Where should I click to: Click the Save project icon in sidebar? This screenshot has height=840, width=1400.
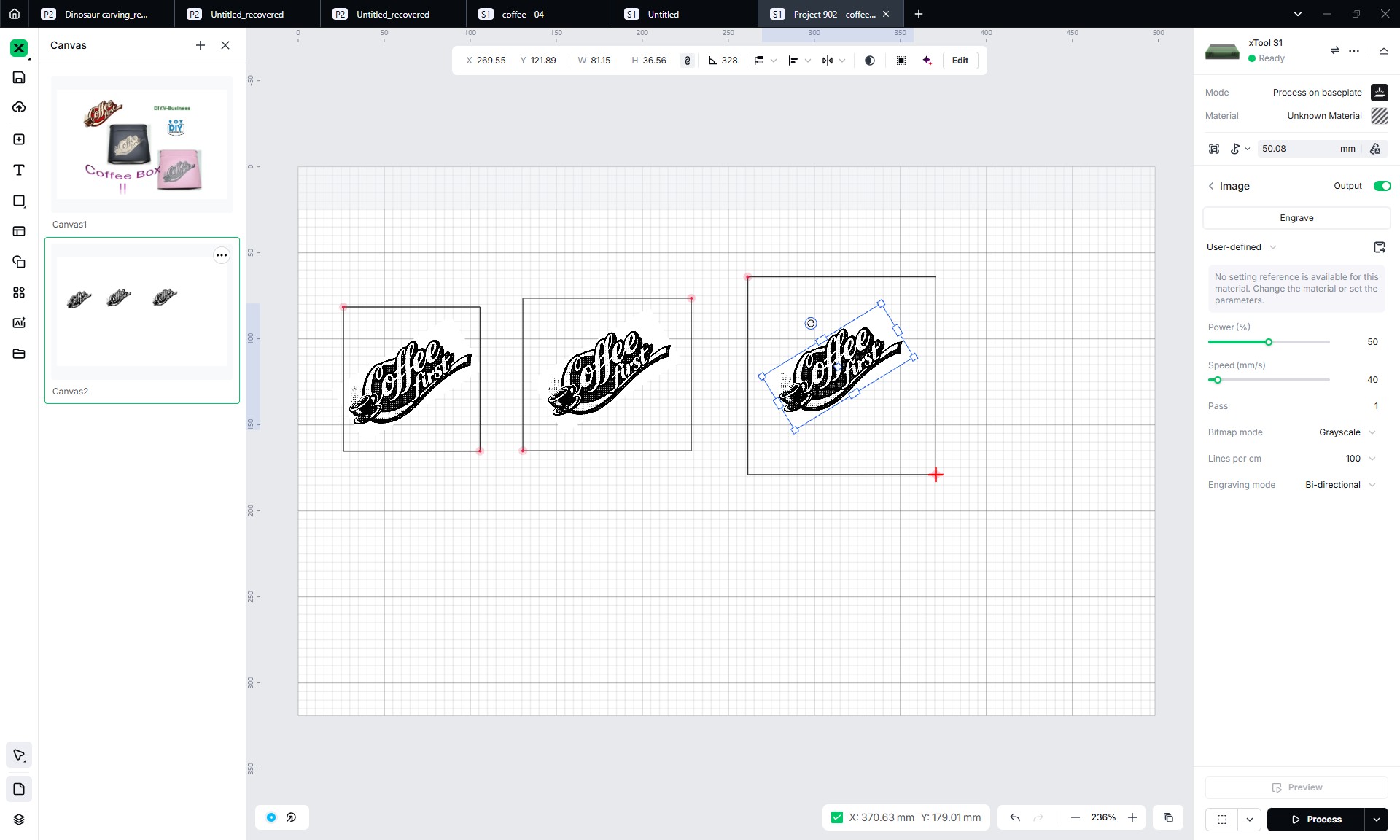(x=19, y=77)
